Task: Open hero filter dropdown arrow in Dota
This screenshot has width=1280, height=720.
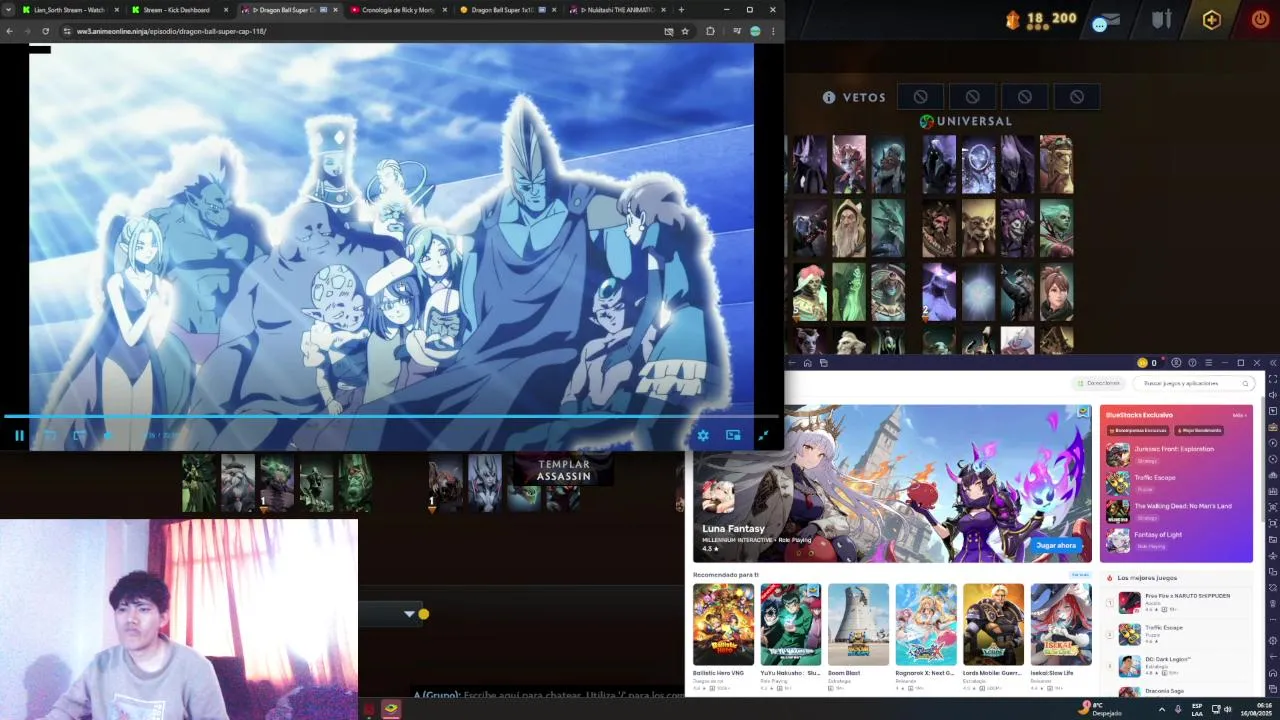Action: (x=409, y=614)
